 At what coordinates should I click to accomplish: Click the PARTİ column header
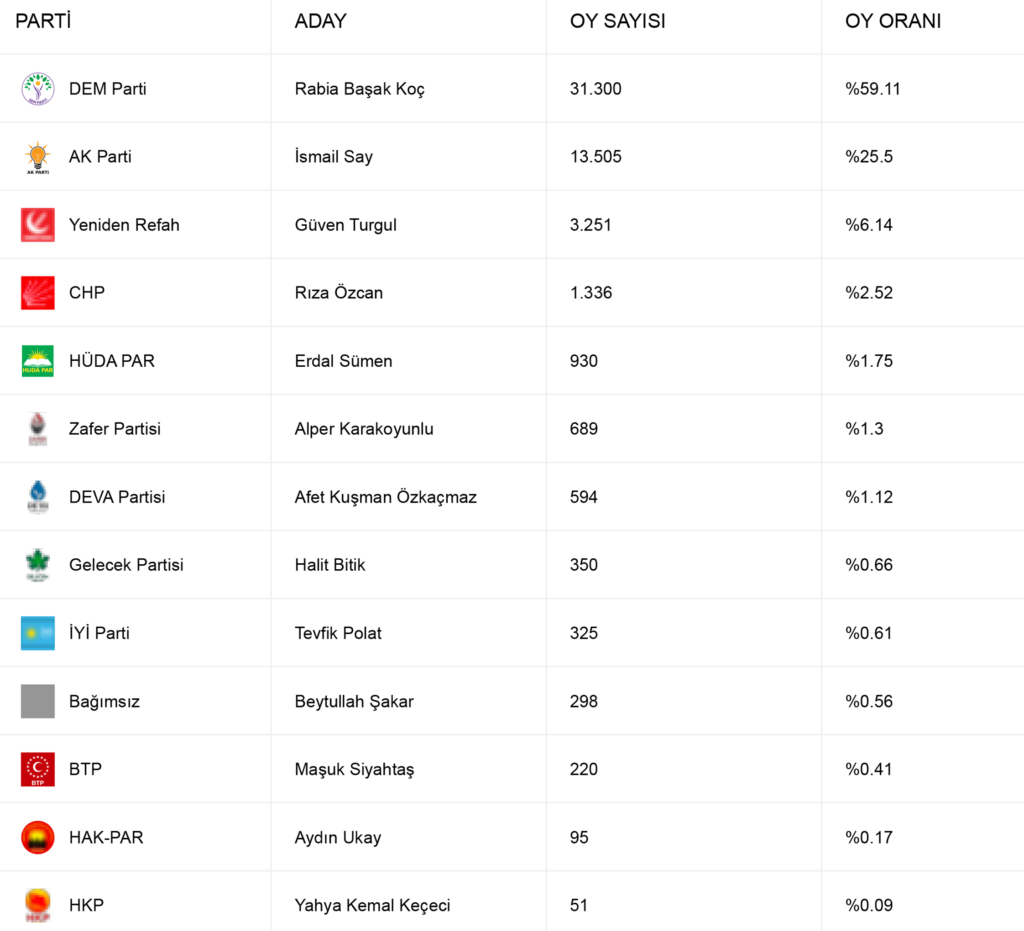pyautogui.click(x=43, y=21)
